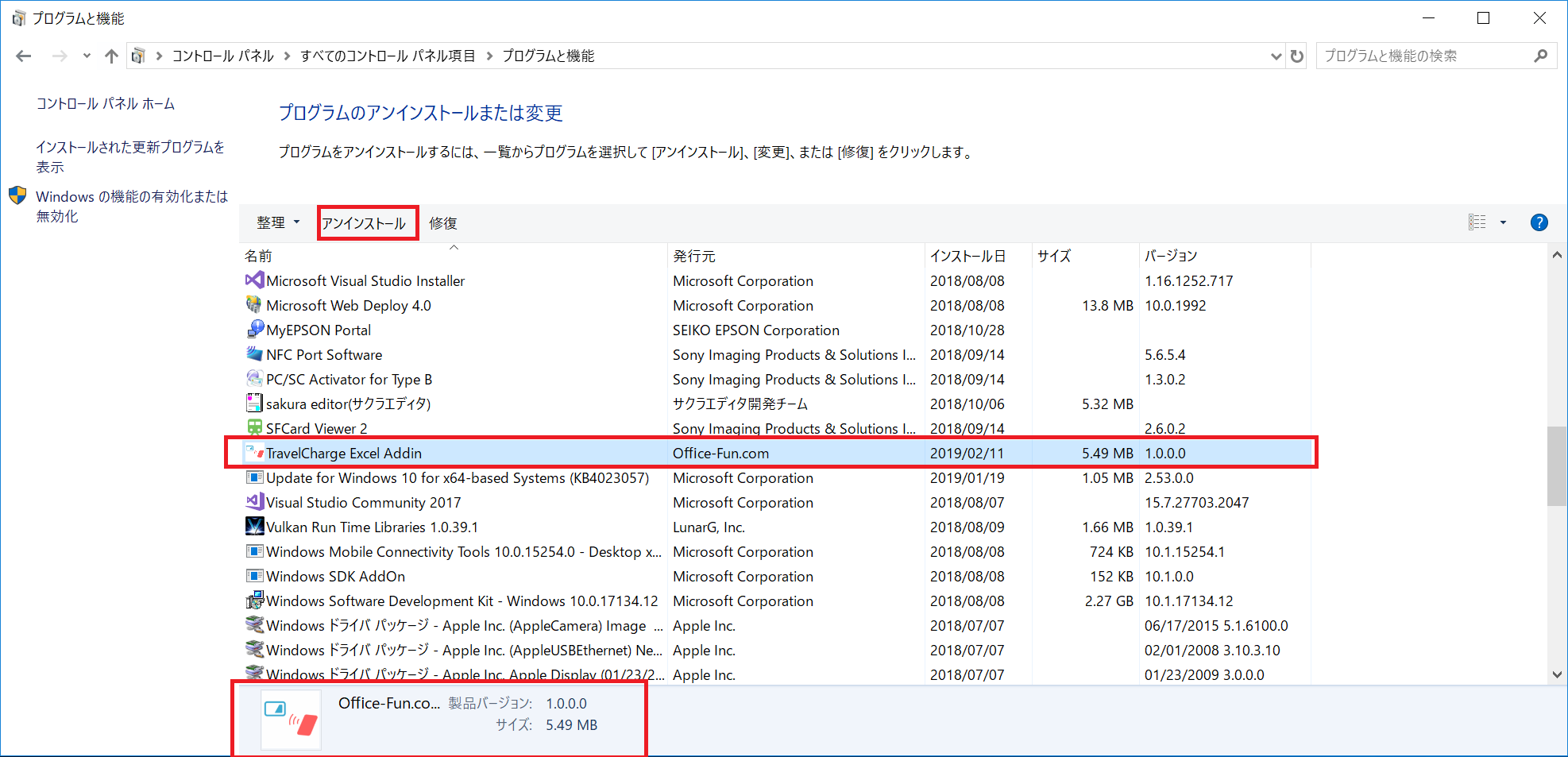Go up one folder level
Image resolution: width=1568 pixels, height=757 pixels.
point(111,56)
